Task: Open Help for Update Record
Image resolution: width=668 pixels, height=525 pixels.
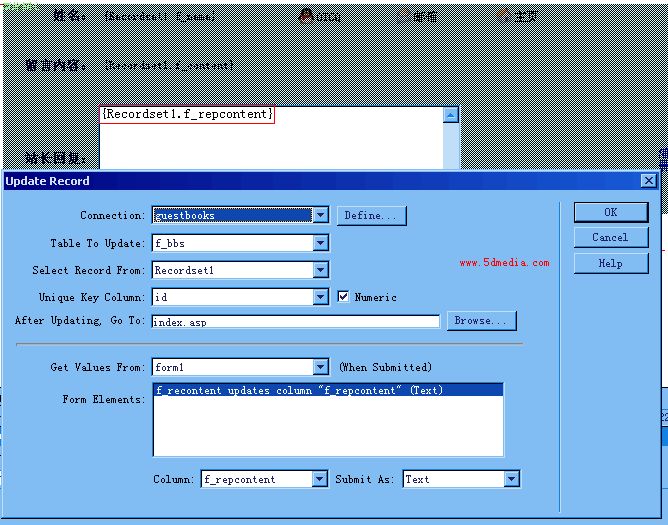Action: 610,264
